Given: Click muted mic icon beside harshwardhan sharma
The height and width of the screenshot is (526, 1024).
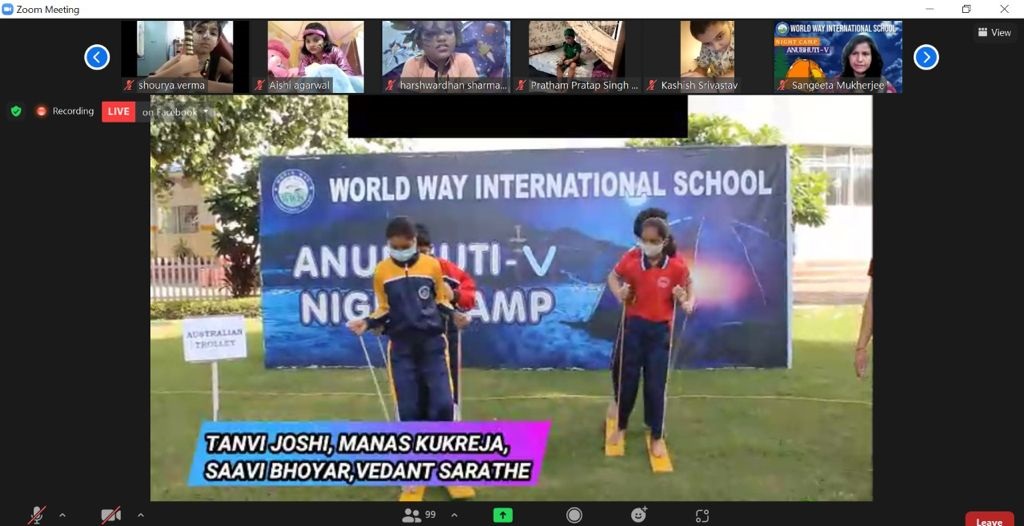Looking at the screenshot, I should pos(391,85).
